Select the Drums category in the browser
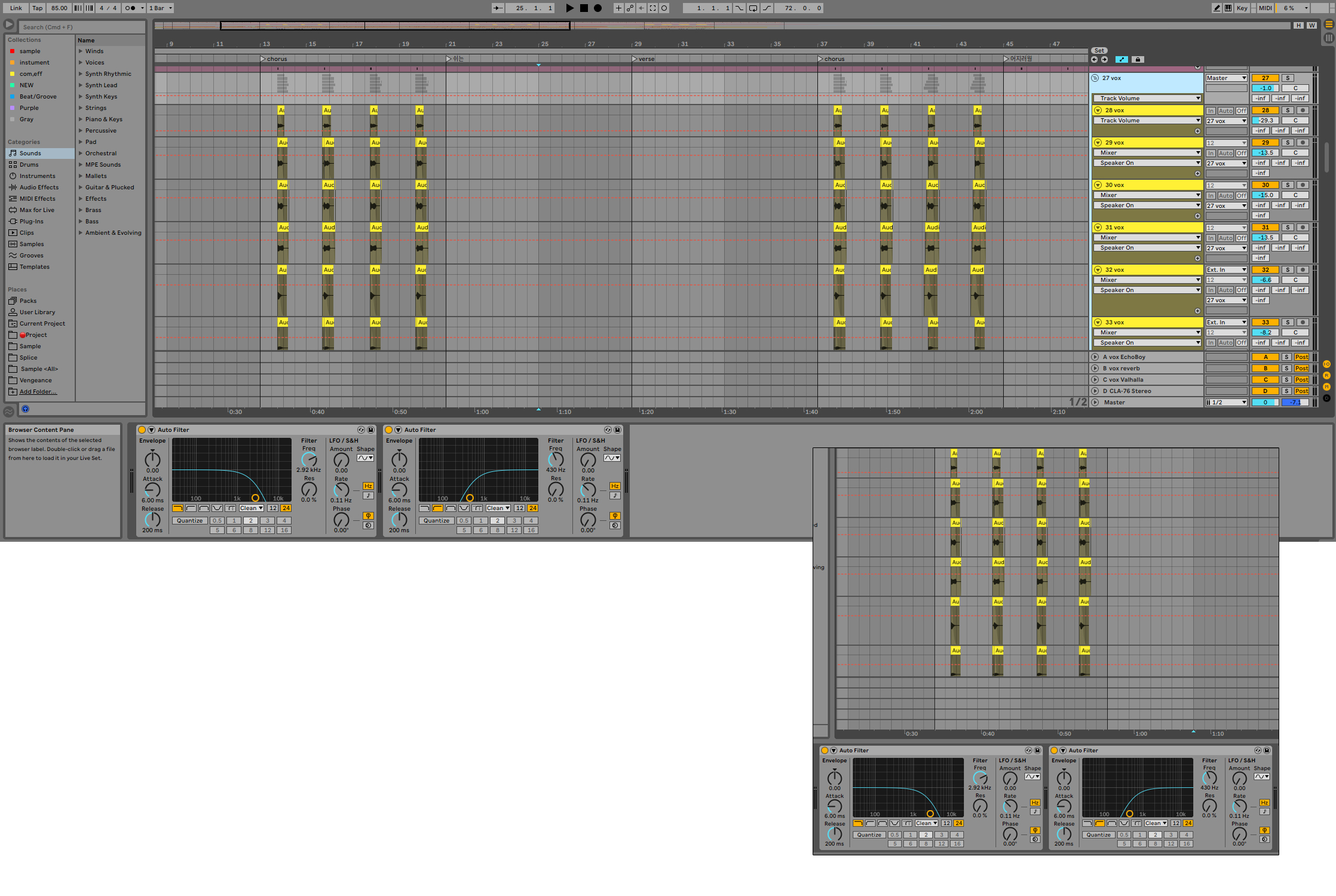 click(x=29, y=165)
